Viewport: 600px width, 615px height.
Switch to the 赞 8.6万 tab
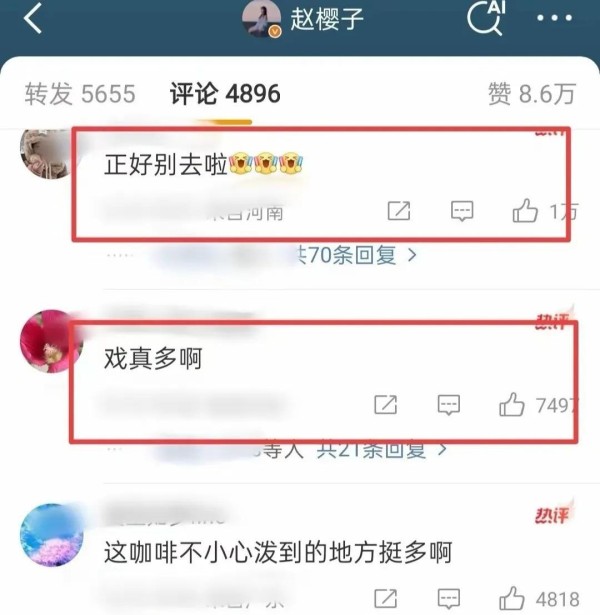[532, 94]
